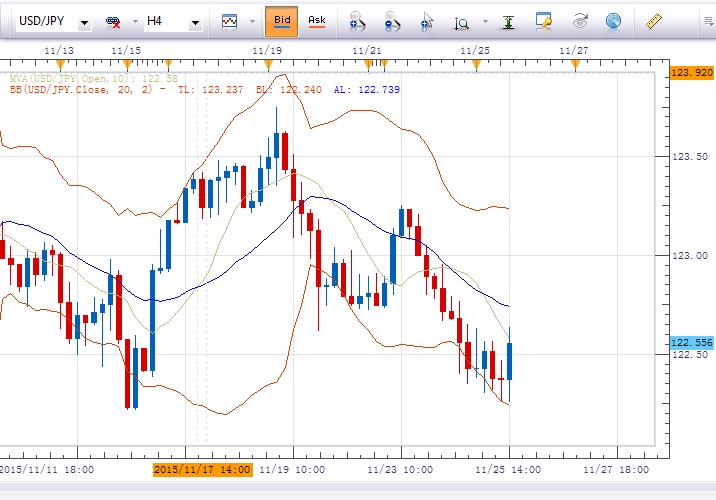Click the highlighted 2015/11/17 14:00 date label
The image size is (716, 500).
coord(203,469)
